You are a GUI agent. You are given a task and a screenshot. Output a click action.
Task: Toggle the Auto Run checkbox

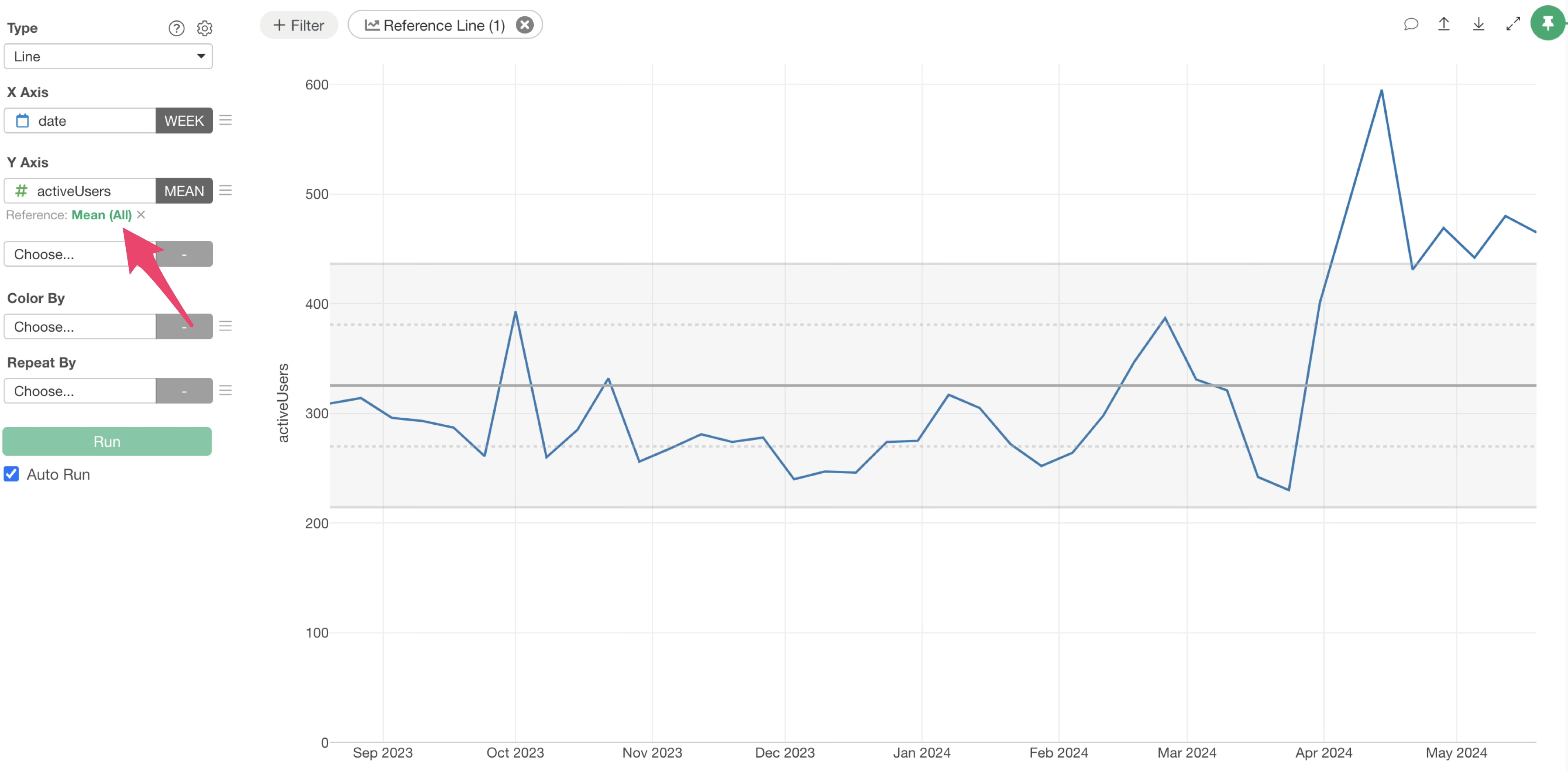pos(11,474)
